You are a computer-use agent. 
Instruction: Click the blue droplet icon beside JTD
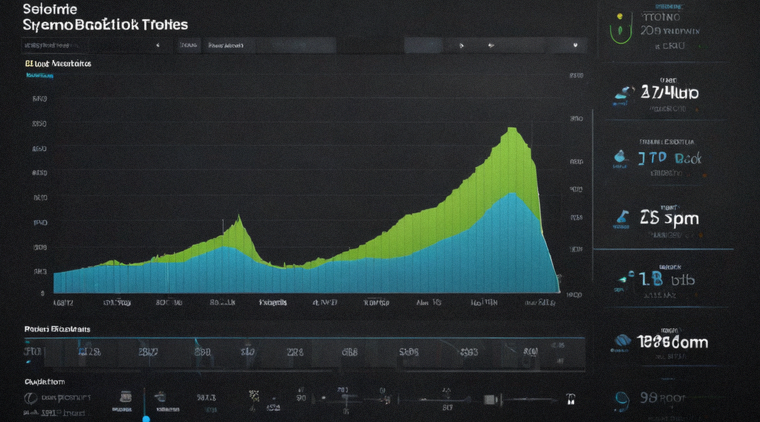click(620, 157)
